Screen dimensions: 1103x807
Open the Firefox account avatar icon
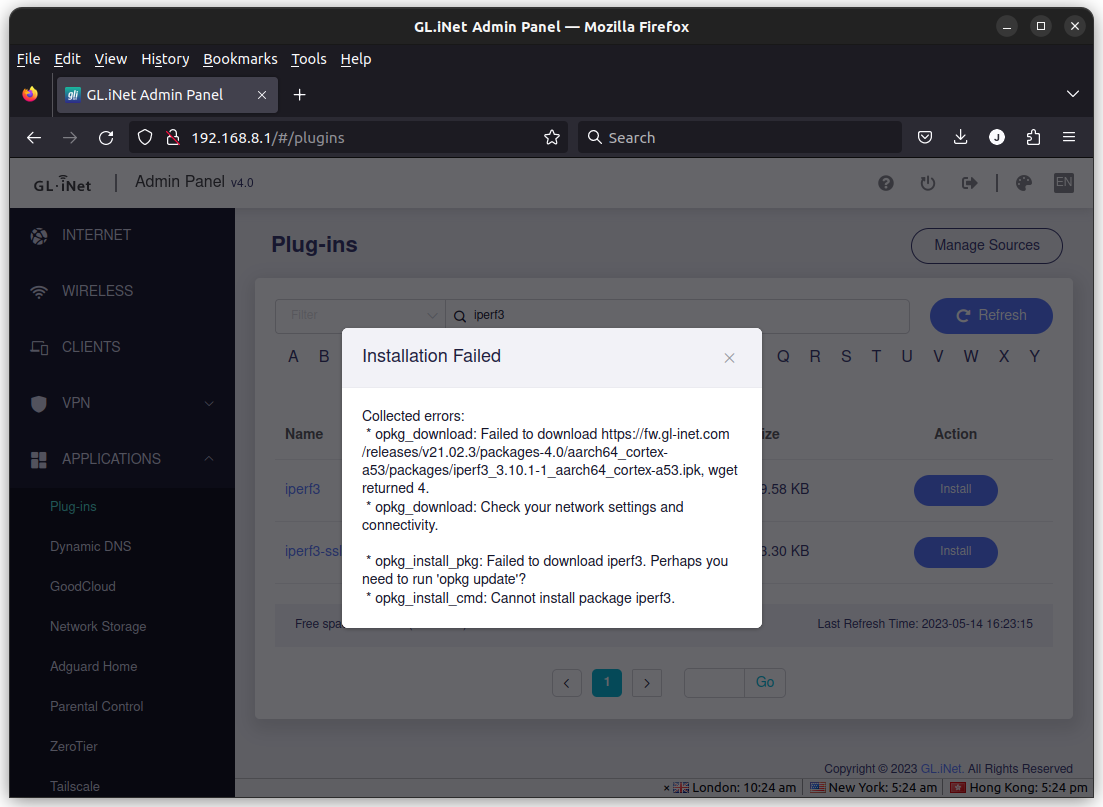(997, 138)
